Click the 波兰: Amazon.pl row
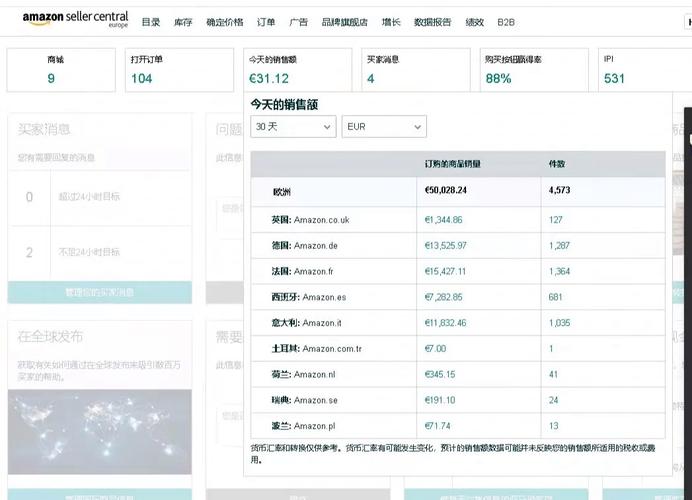Image resolution: width=692 pixels, height=500 pixels. pos(458,426)
